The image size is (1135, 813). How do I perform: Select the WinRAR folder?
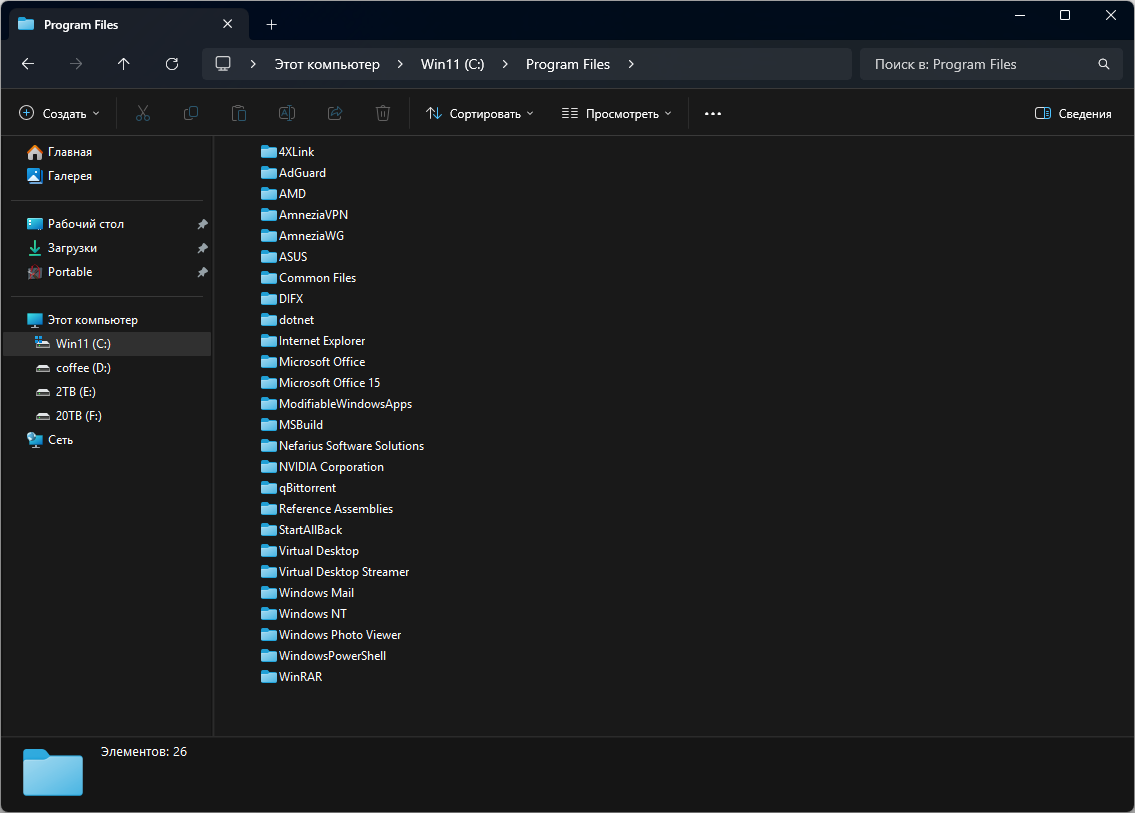tap(292, 676)
